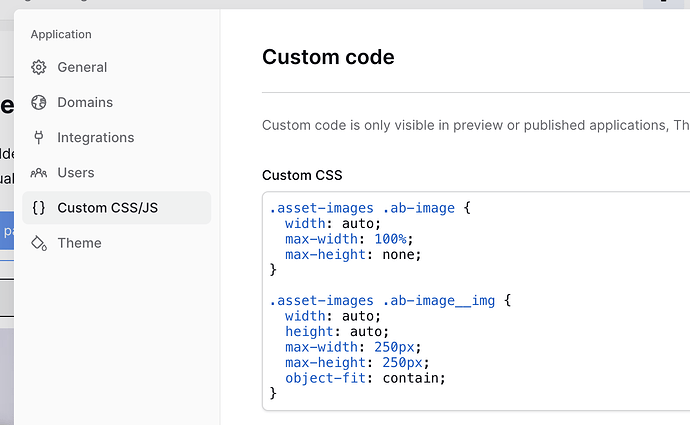
Task: Click the Domains globe icon
Action: [x=39, y=103]
